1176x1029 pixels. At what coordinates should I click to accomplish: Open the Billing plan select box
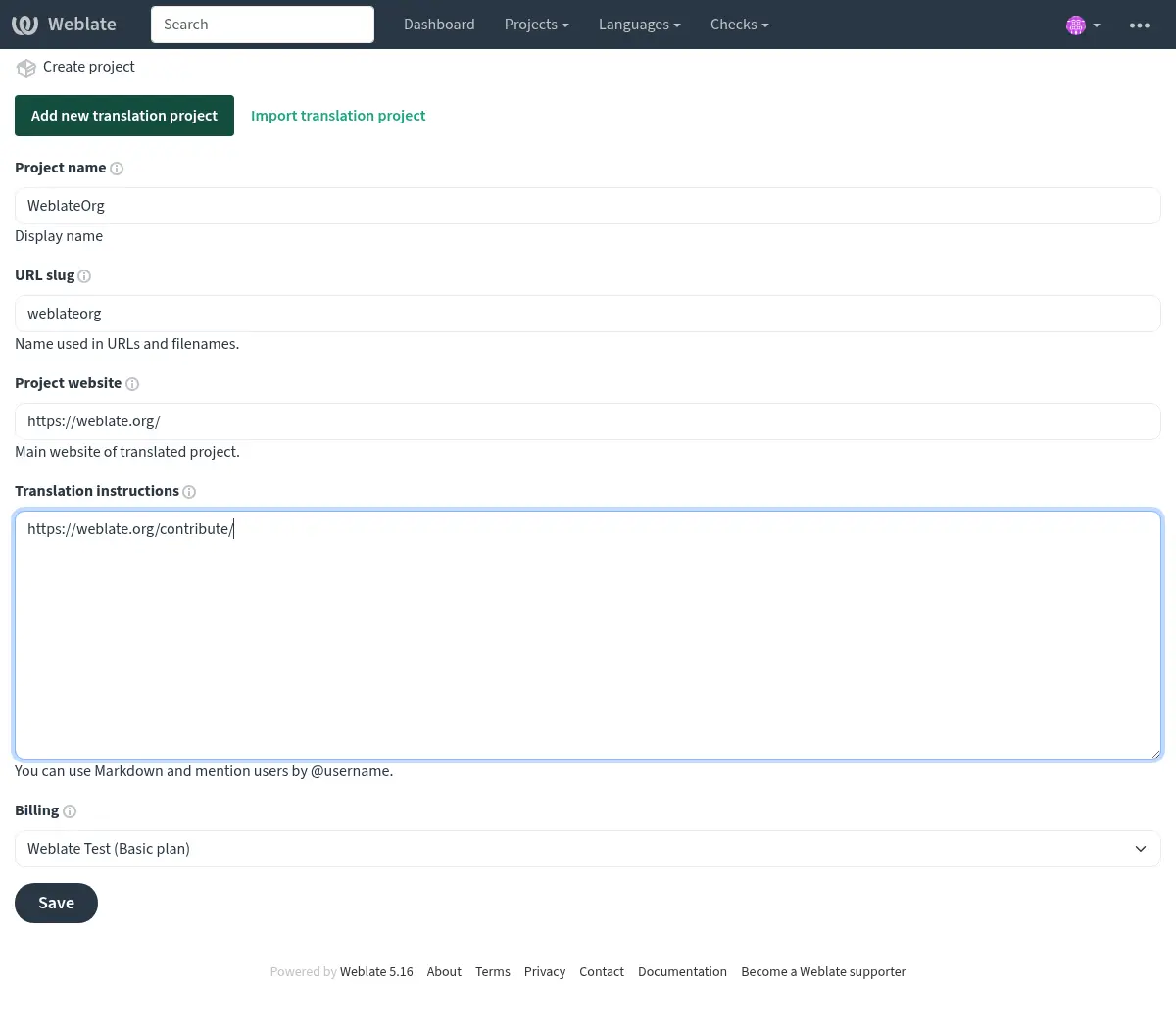[x=588, y=849]
